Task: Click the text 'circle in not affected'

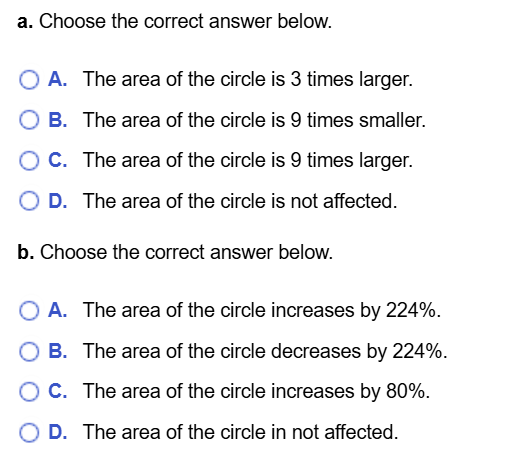Action: [x=309, y=432]
